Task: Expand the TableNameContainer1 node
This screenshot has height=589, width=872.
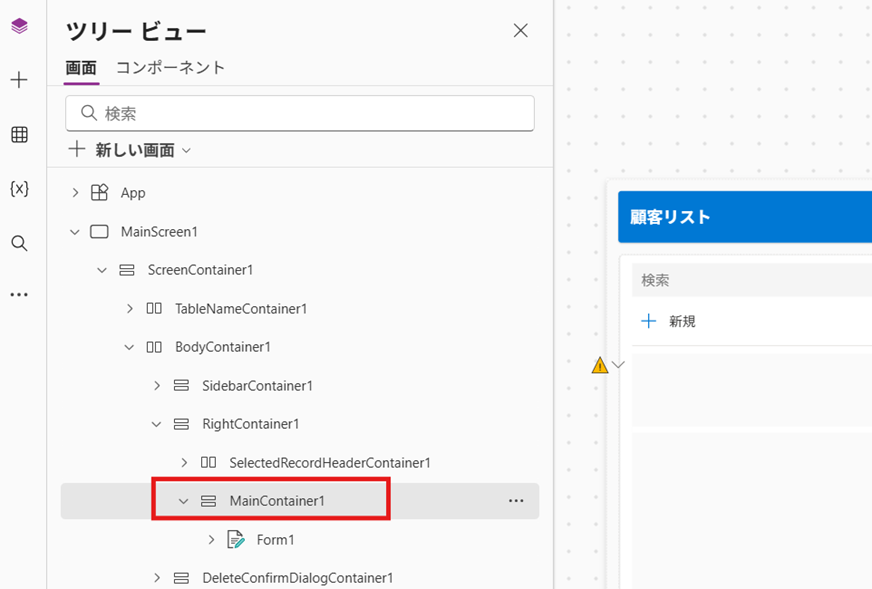Action: [x=130, y=309]
